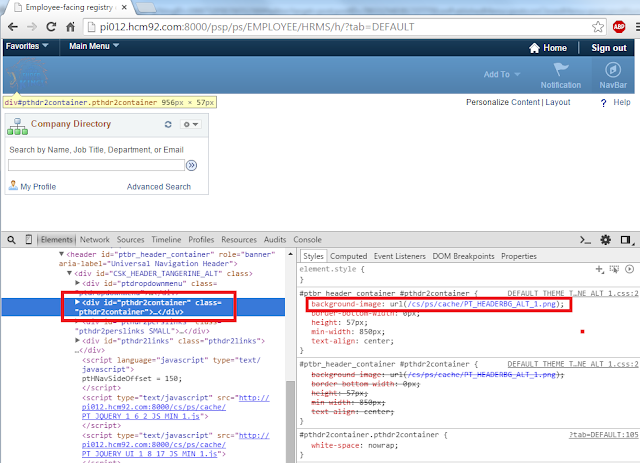The height and width of the screenshot is (463, 640).
Task: Go to Home in header
Action: tap(548, 48)
